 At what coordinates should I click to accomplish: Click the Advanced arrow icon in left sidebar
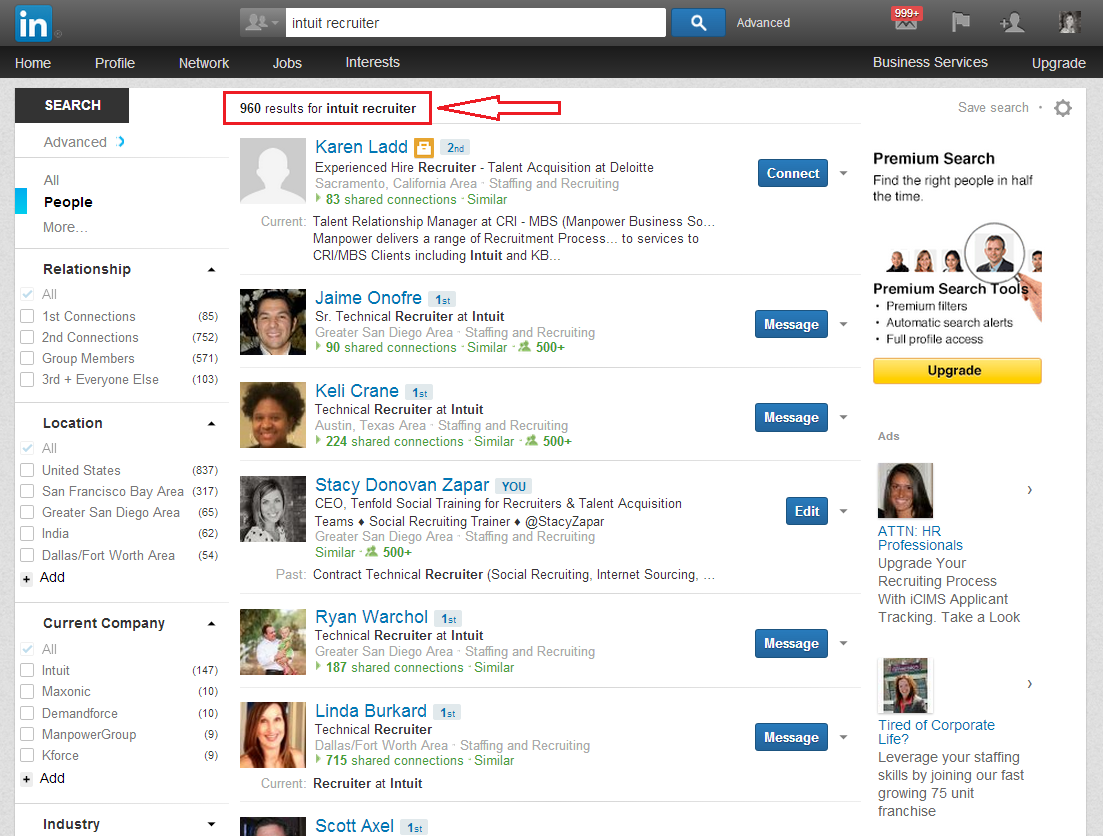click(x=120, y=141)
